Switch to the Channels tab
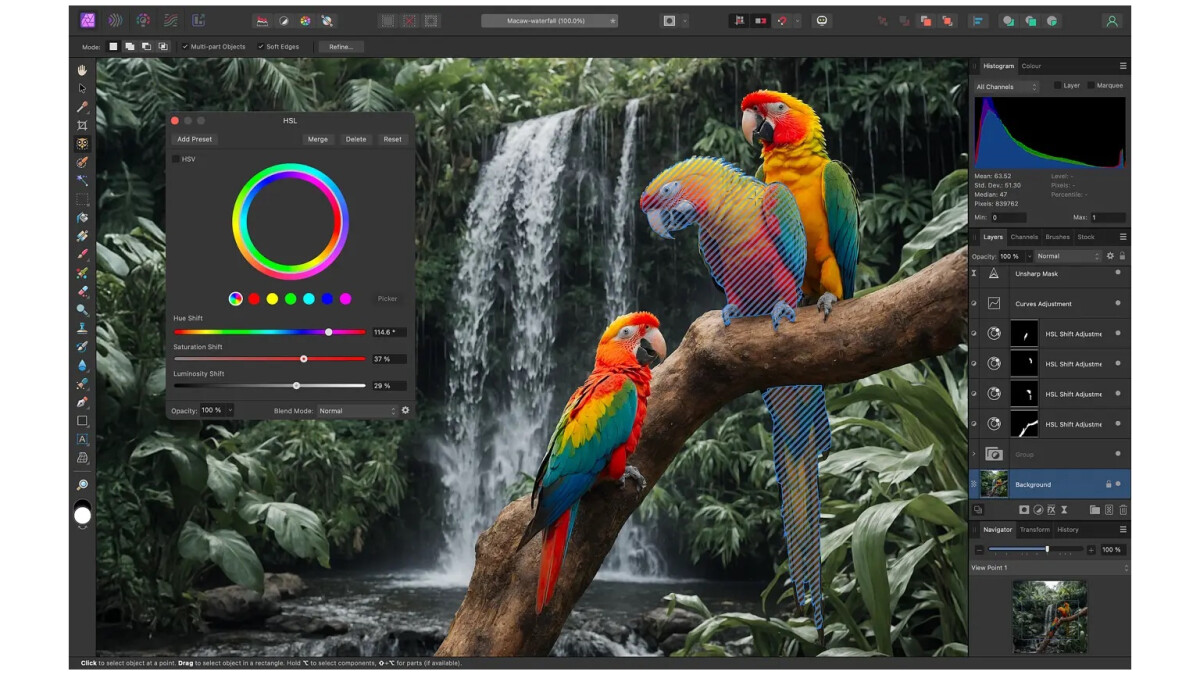The image size is (1200, 675). point(1024,237)
